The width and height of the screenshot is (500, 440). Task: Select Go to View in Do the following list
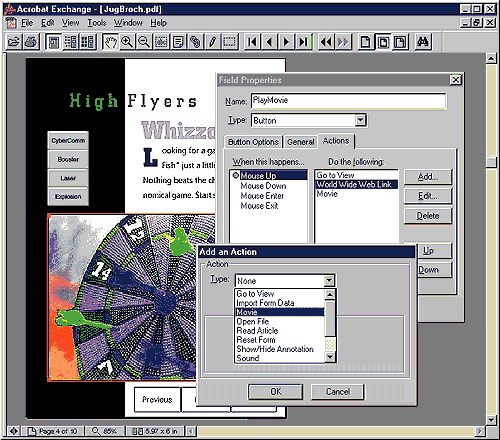point(356,175)
